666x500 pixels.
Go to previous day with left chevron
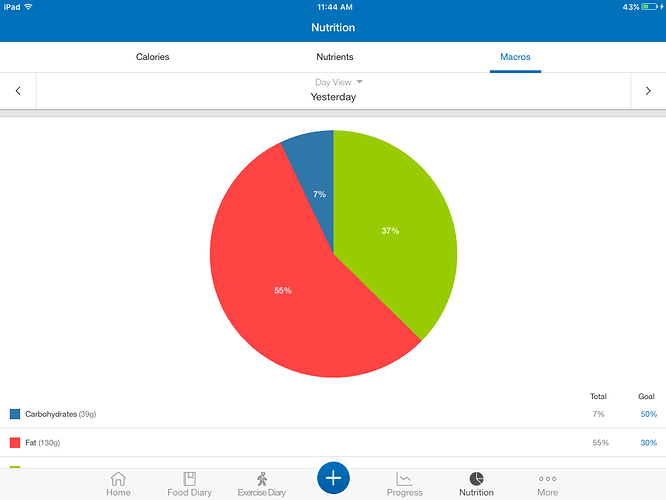click(18, 90)
